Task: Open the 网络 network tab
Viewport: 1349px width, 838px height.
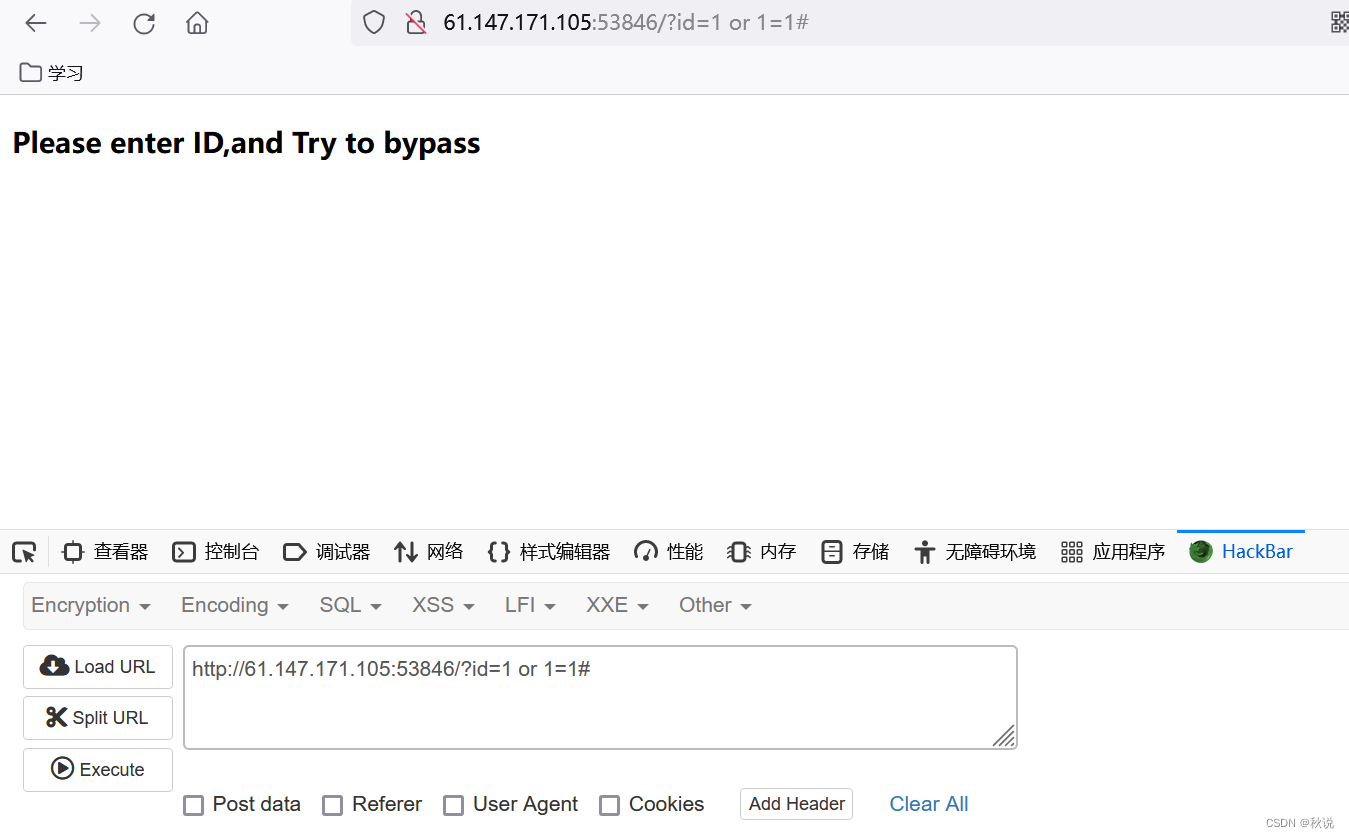Action: click(429, 551)
